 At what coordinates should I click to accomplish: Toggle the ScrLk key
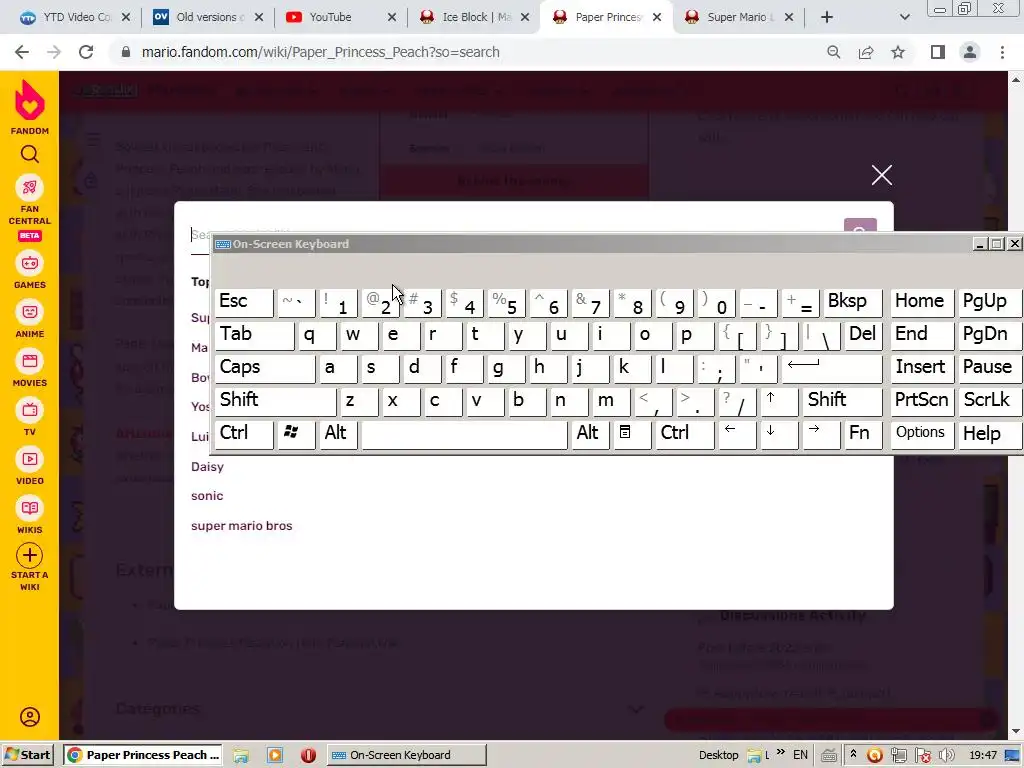(989, 400)
